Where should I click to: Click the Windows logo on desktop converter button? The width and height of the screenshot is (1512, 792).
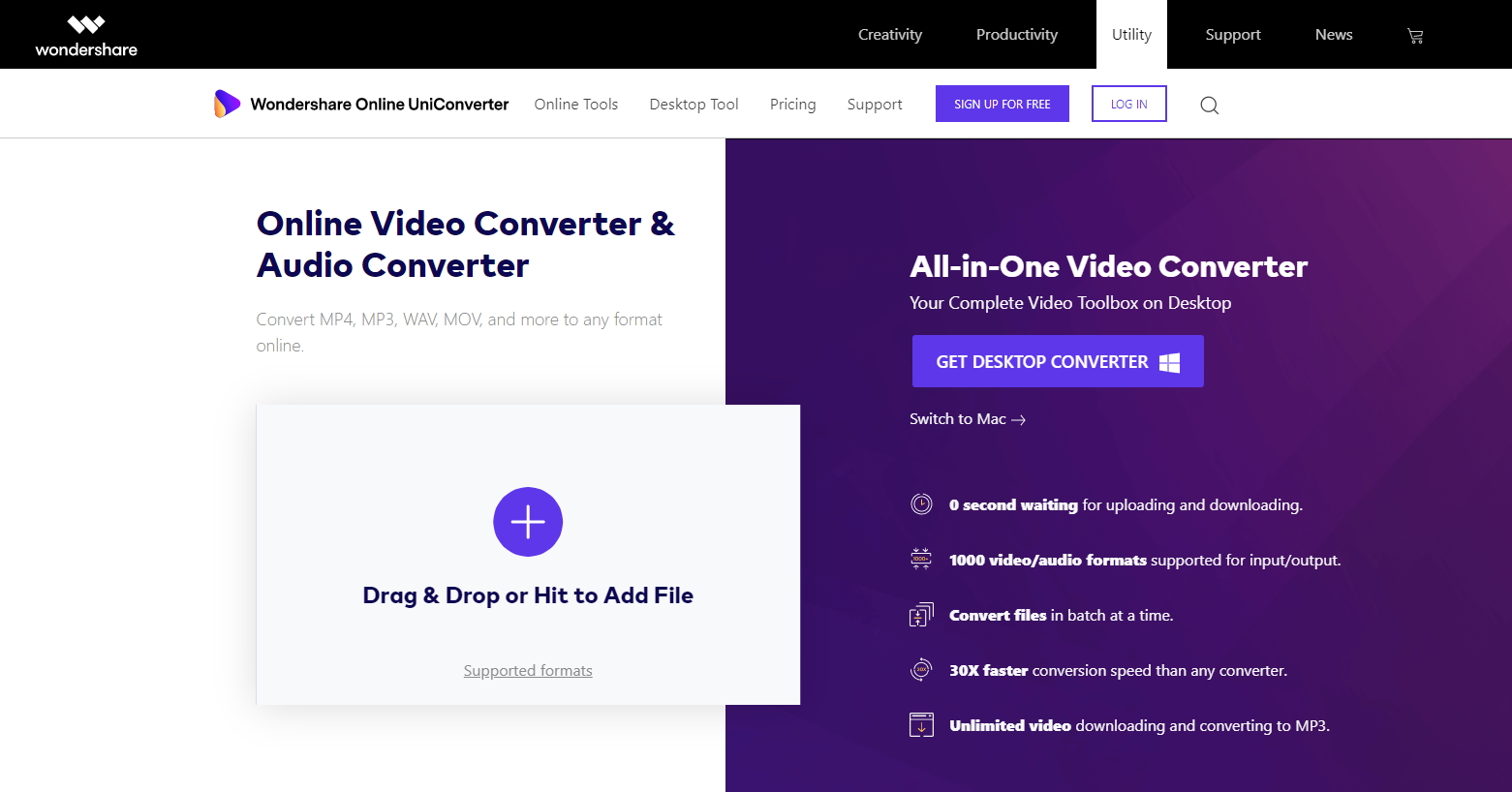coord(1170,362)
